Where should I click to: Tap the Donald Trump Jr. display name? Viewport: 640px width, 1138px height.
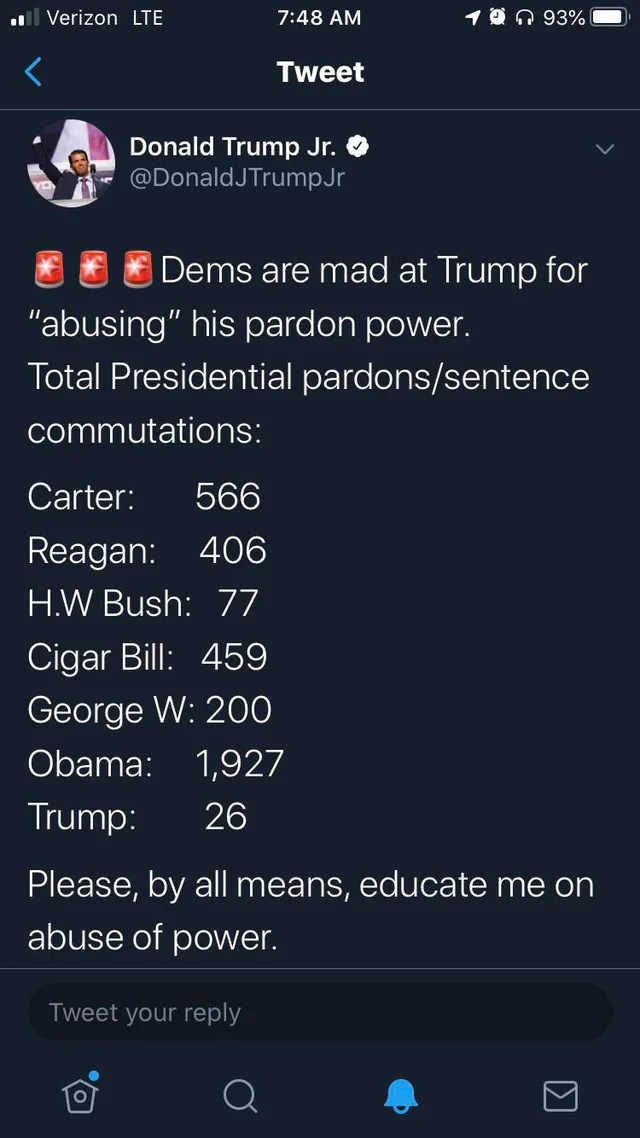pos(232,147)
